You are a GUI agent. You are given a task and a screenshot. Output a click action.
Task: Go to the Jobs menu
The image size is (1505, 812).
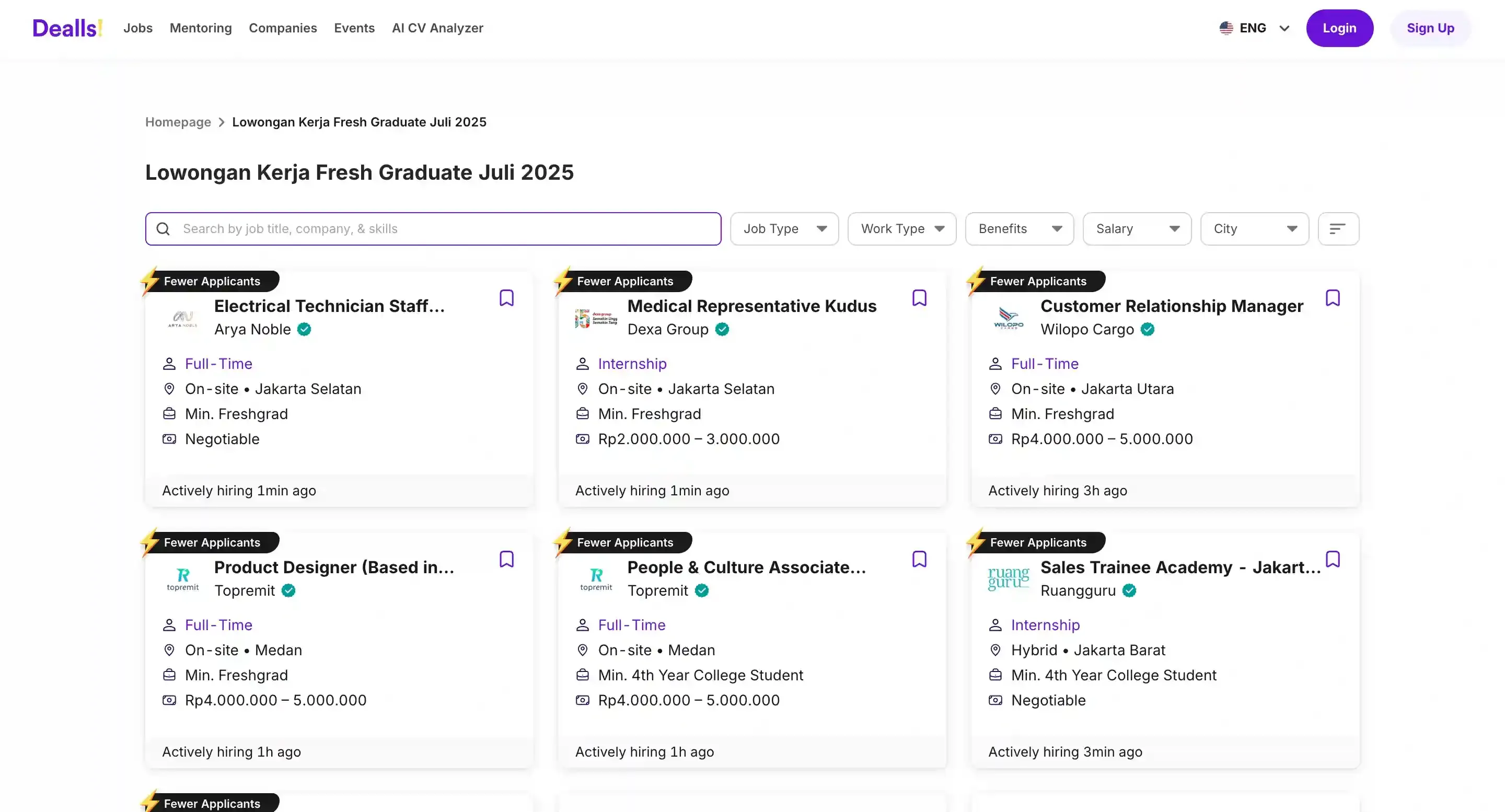138,28
